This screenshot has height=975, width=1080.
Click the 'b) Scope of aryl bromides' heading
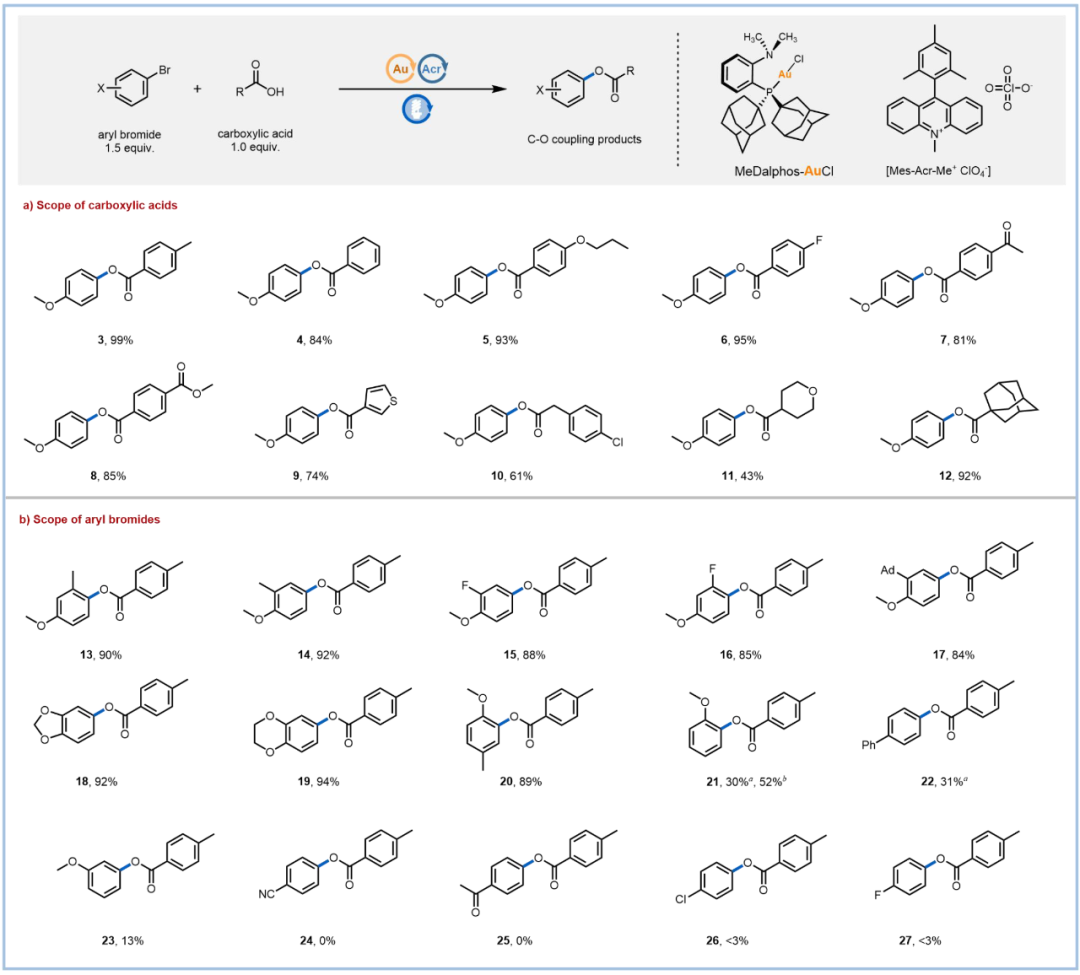click(x=90, y=519)
